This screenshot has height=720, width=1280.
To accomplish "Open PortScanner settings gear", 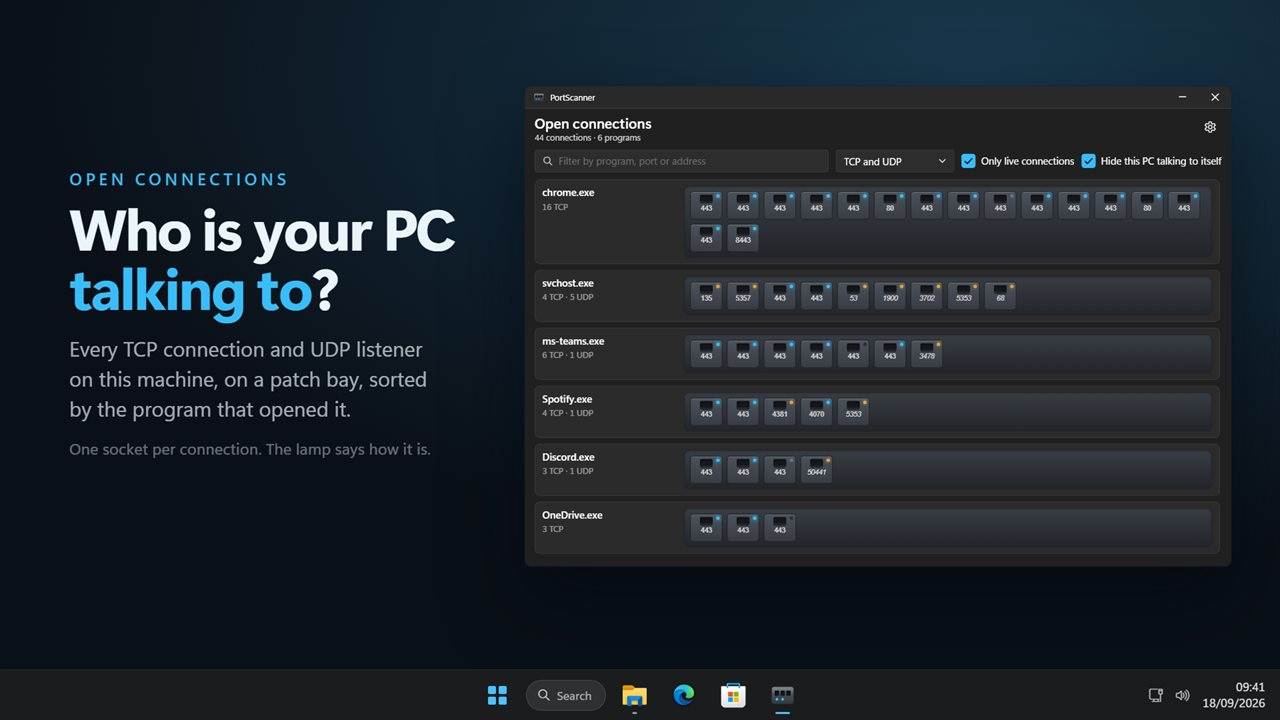I will click(1210, 127).
